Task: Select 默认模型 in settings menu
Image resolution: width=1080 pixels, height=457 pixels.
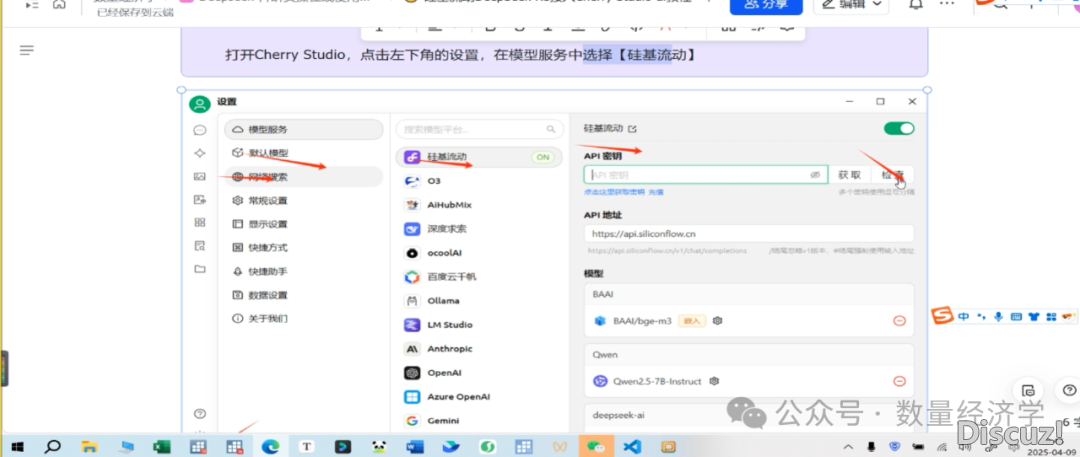Action: point(304,153)
